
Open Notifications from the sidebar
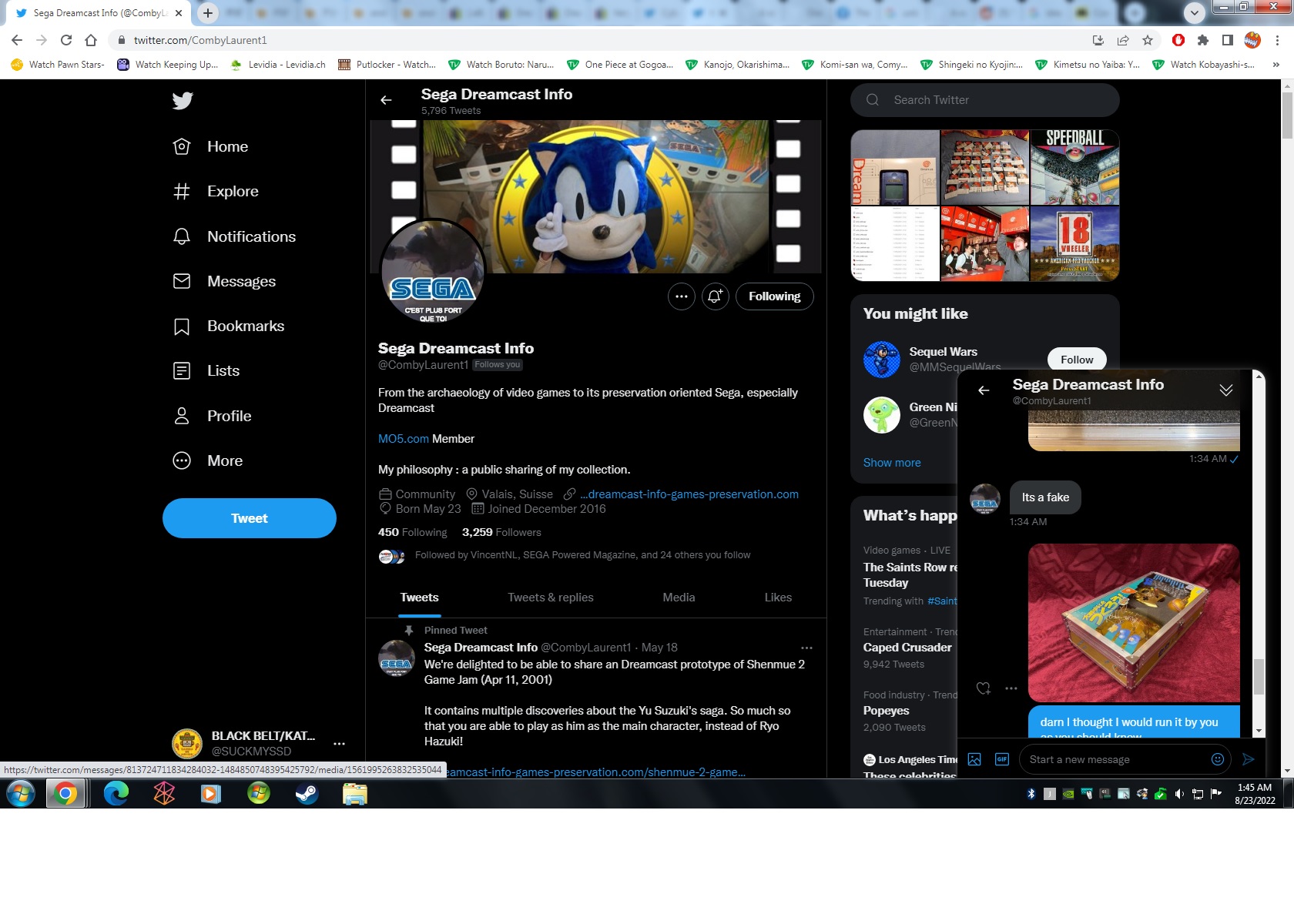pos(234,236)
